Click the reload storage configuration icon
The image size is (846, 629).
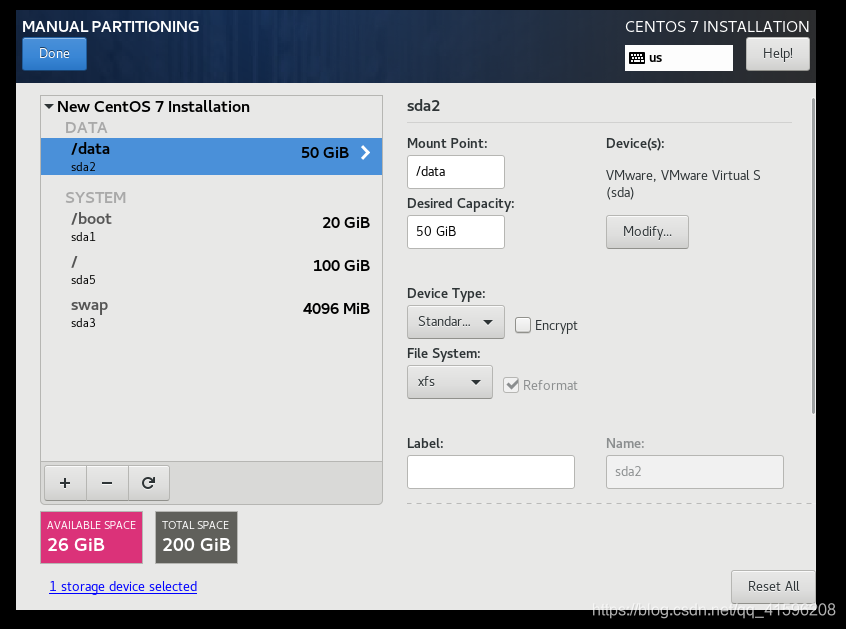[148, 483]
